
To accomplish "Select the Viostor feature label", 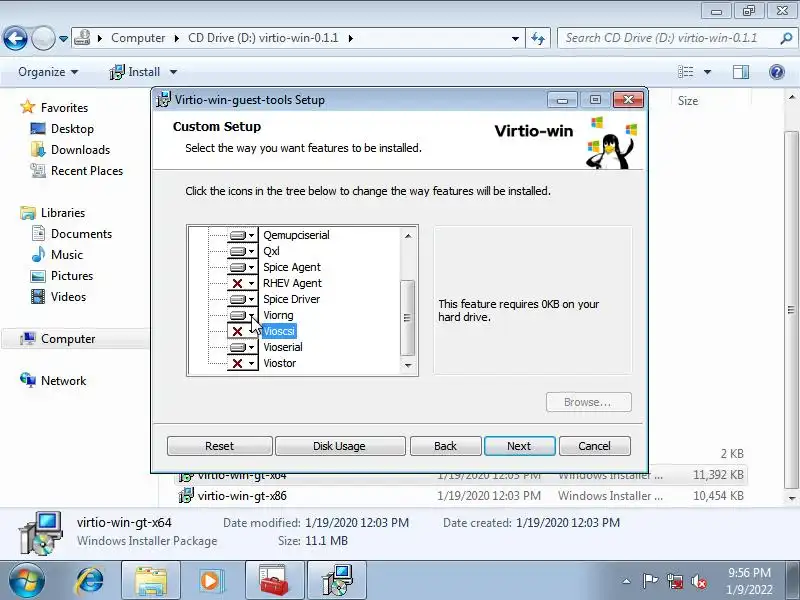I will 279,363.
